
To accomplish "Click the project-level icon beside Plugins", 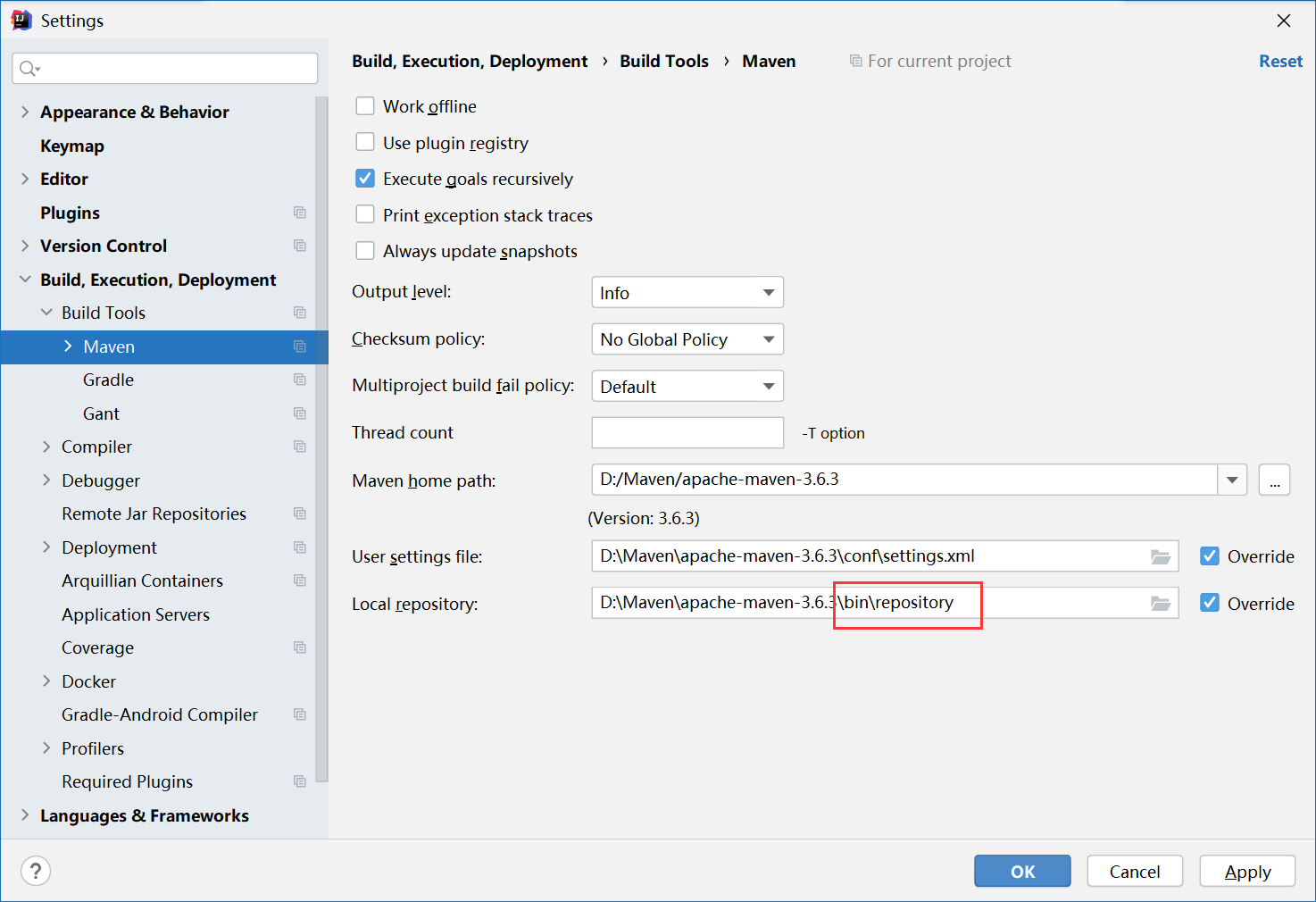I will (x=300, y=213).
